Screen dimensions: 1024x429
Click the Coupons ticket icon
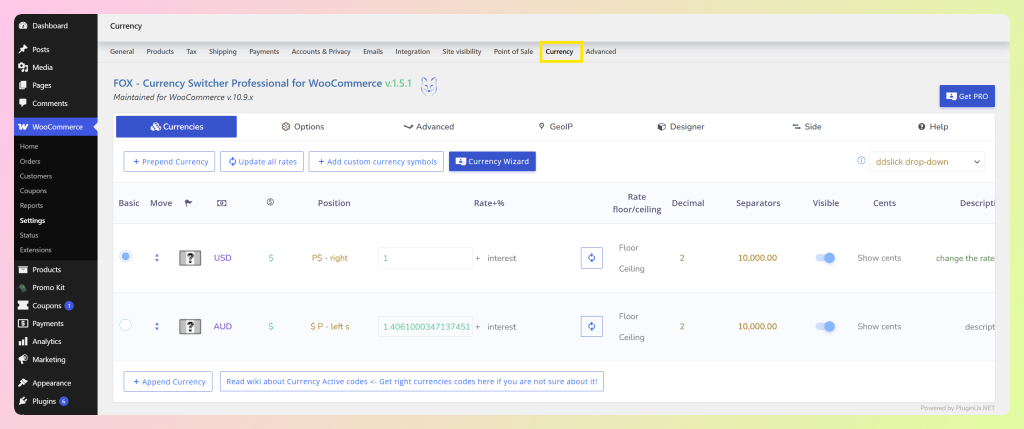tap(24, 306)
